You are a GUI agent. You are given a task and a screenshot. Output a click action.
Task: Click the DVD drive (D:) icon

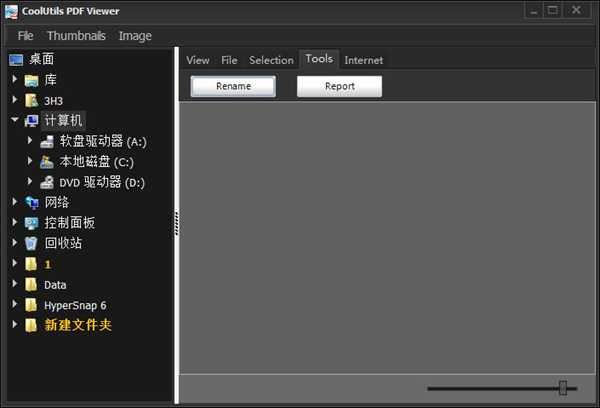tap(47, 182)
